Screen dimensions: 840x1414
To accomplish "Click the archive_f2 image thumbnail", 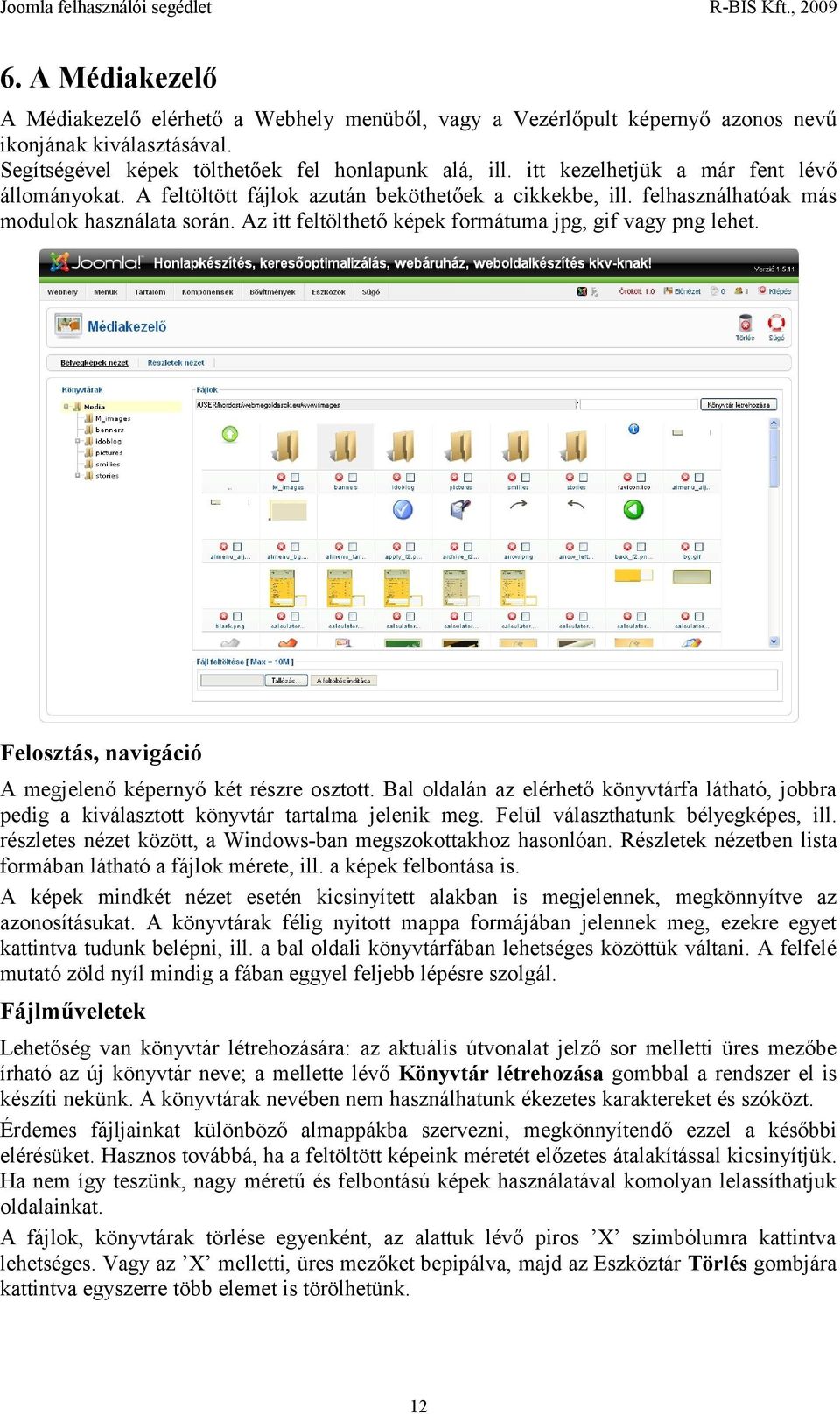I will [461, 507].
